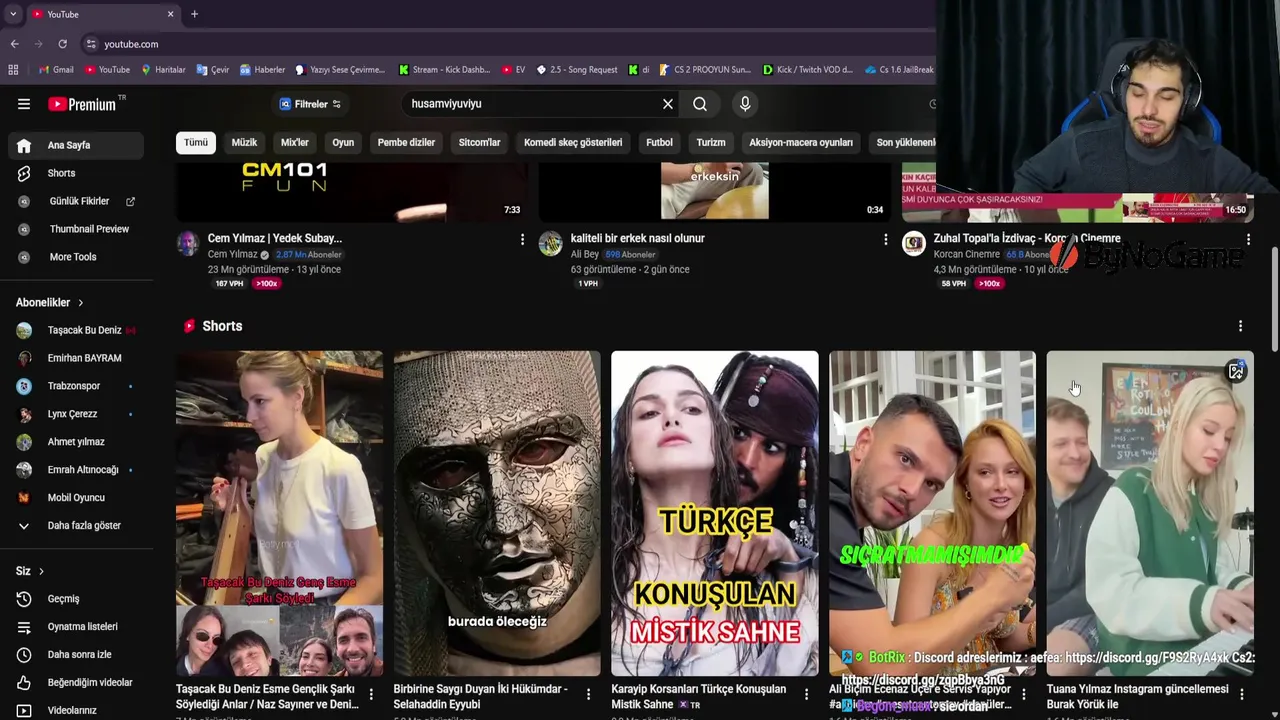
Task: Play the Tuana Yılmaz Instagram short
Action: tap(1150, 513)
